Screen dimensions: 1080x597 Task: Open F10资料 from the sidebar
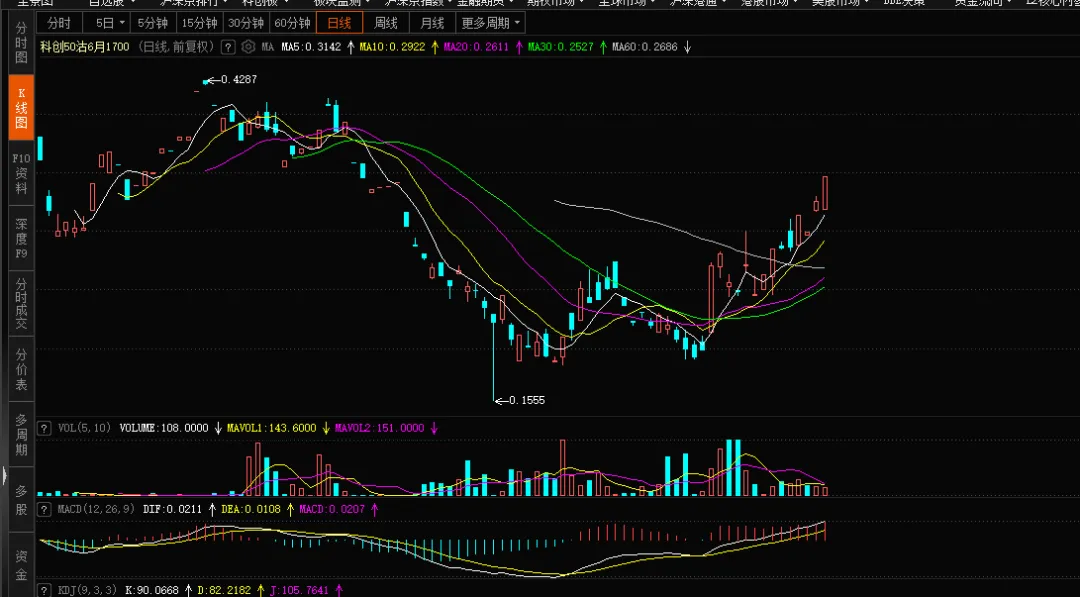click(x=21, y=173)
